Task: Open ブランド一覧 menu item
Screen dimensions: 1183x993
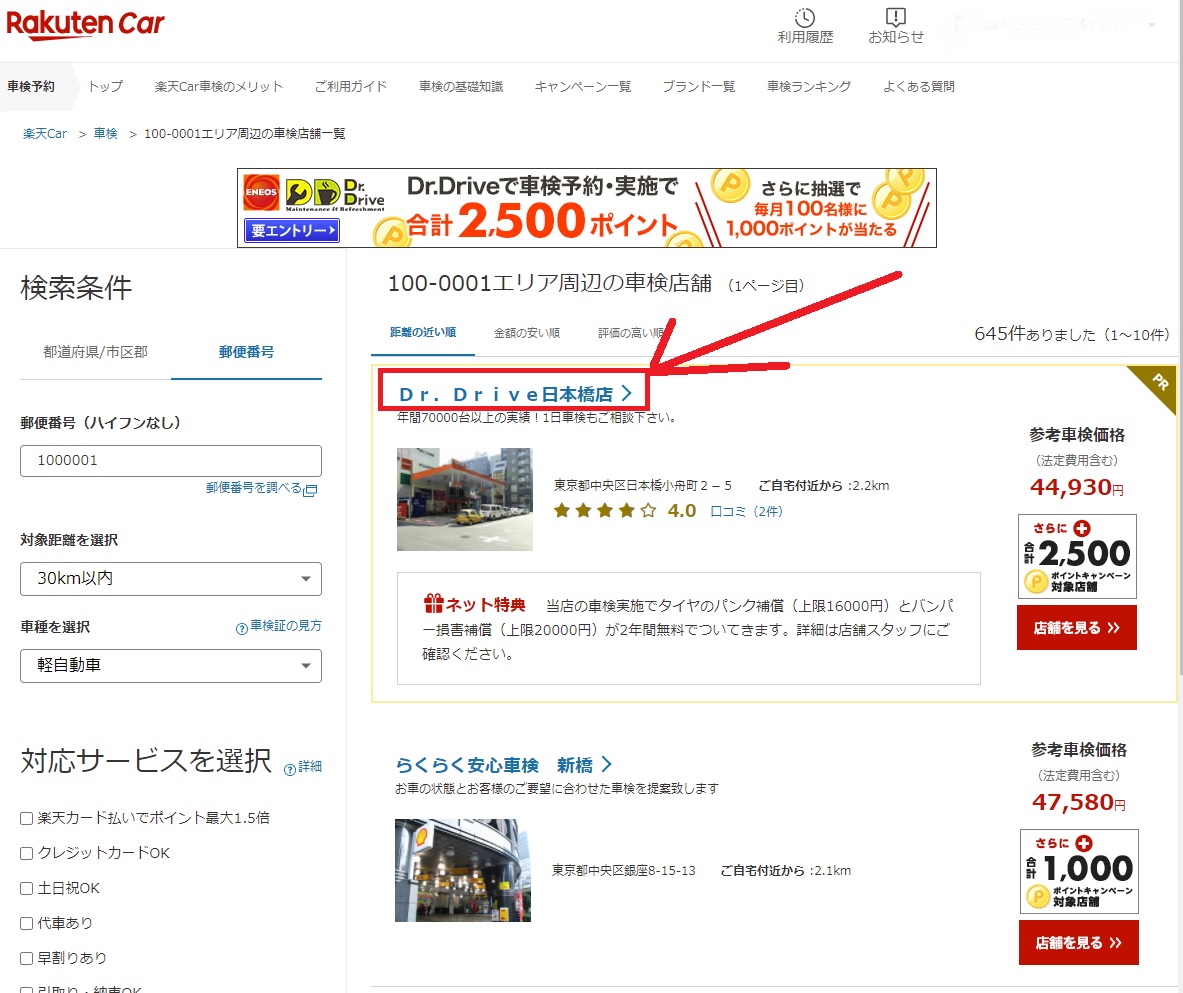Action: [x=699, y=86]
